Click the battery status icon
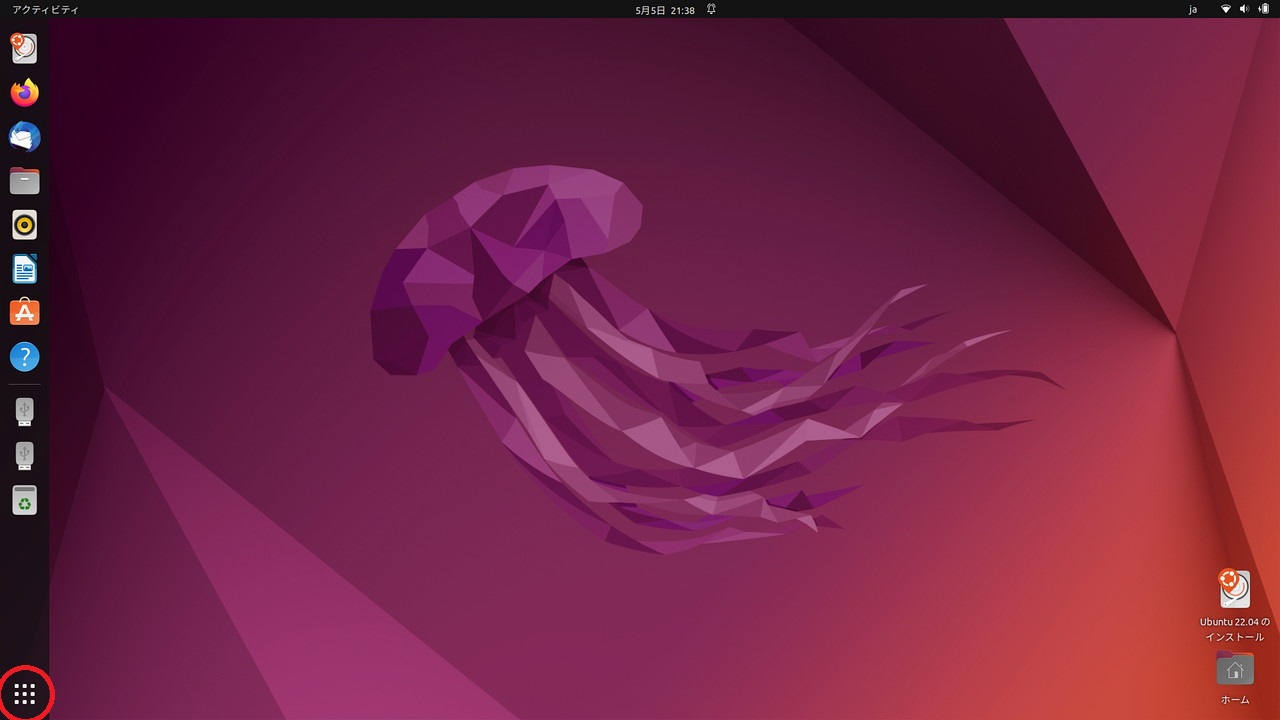The image size is (1280, 720). (x=1263, y=9)
